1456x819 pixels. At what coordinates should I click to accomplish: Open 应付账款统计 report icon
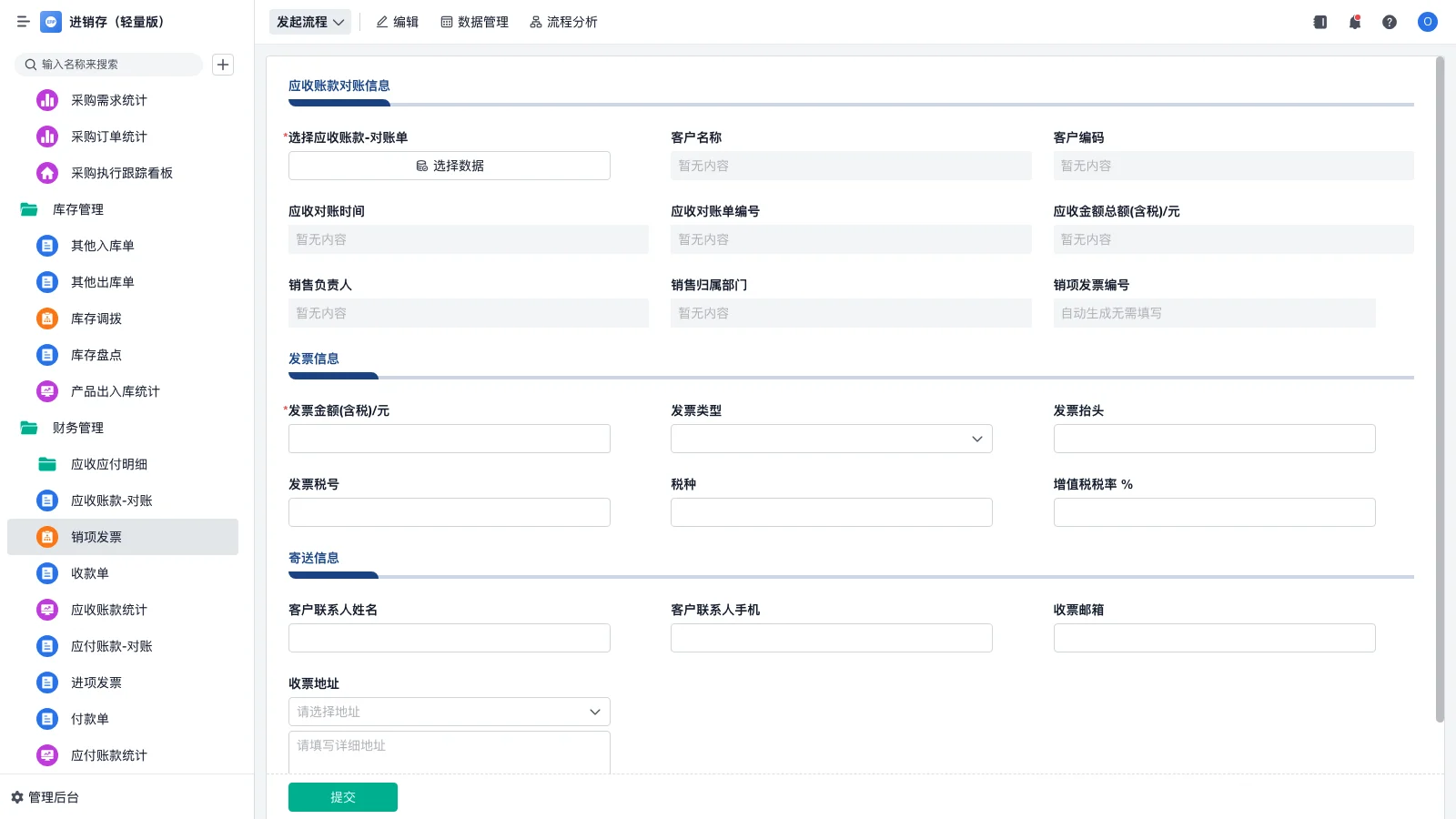point(47,755)
